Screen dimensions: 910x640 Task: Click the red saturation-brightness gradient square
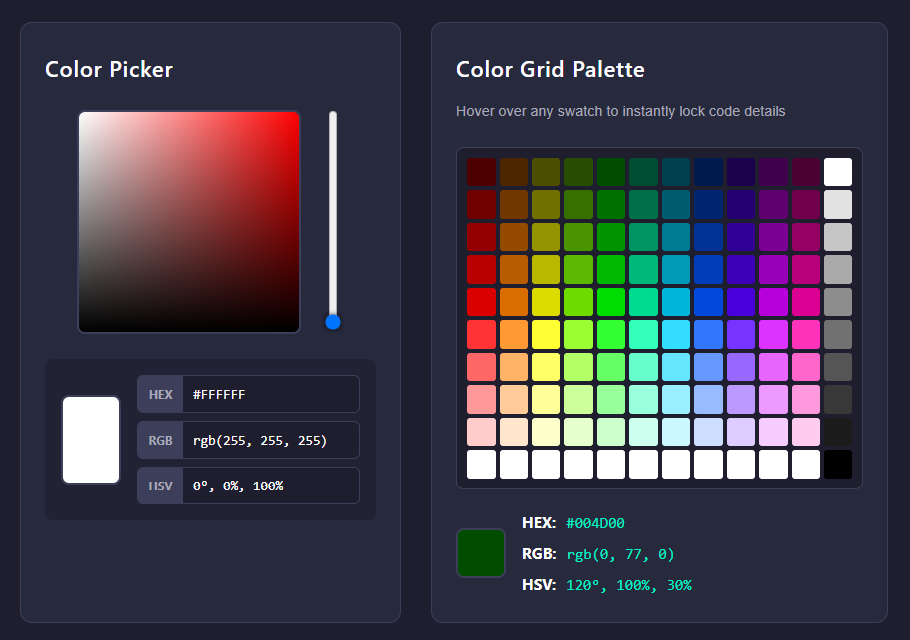coord(189,222)
